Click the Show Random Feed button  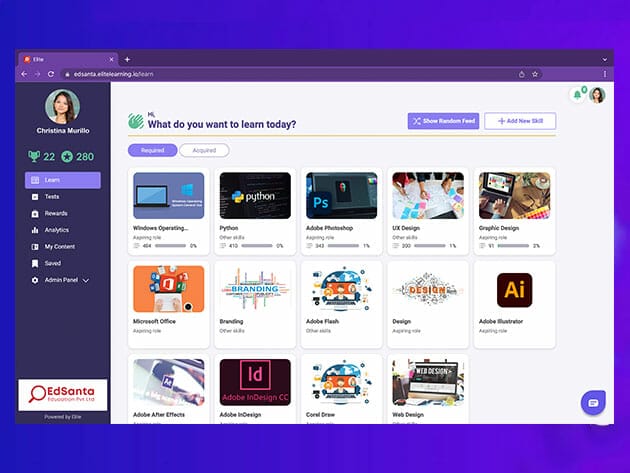[x=442, y=121]
